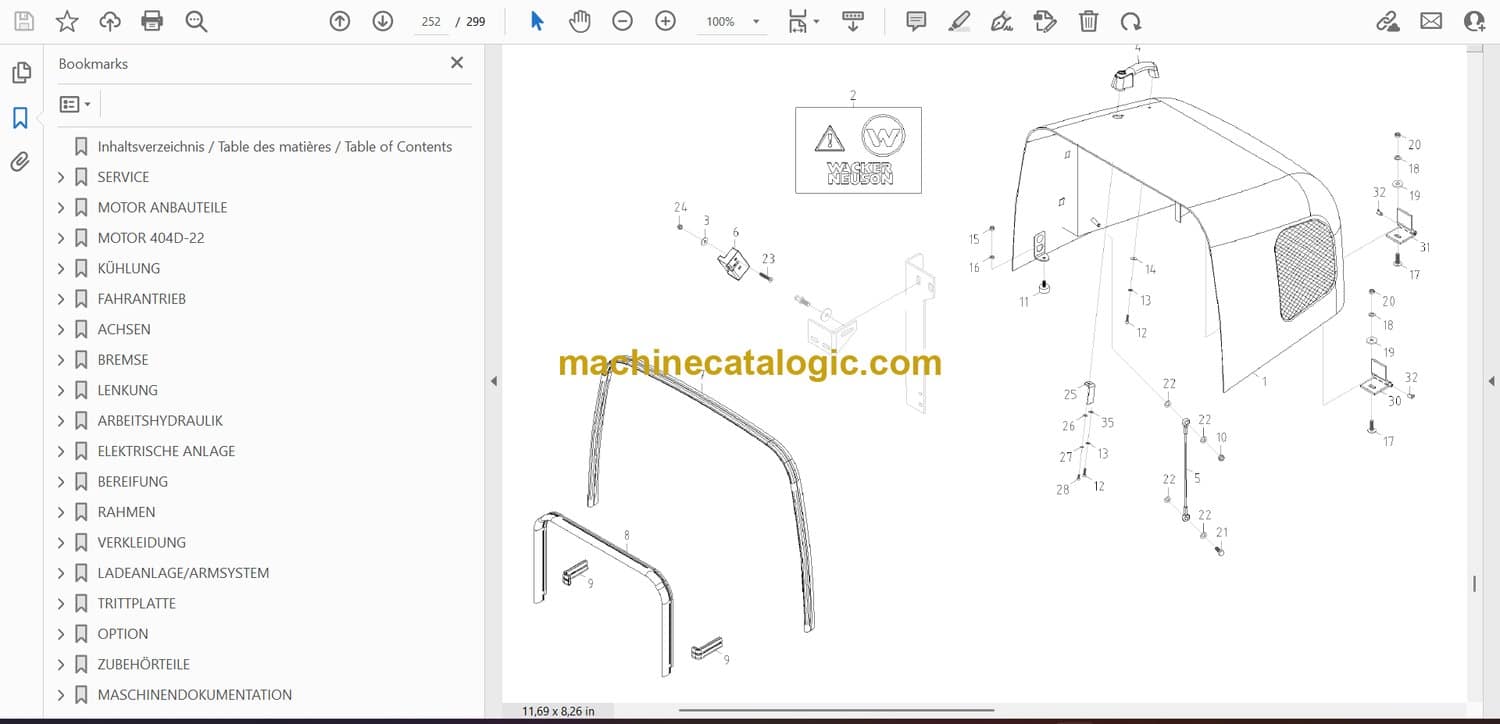Click the trash delete icon
The width and height of the screenshot is (1500, 724).
(x=1089, y=21)
